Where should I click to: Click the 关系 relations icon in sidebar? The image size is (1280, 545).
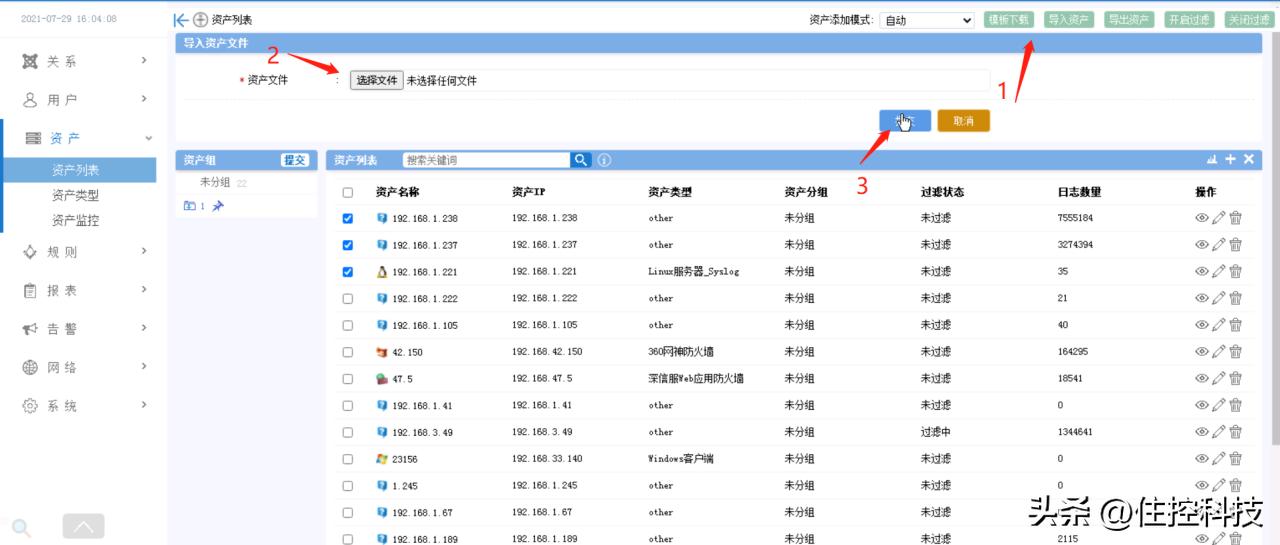click(31, 61)
